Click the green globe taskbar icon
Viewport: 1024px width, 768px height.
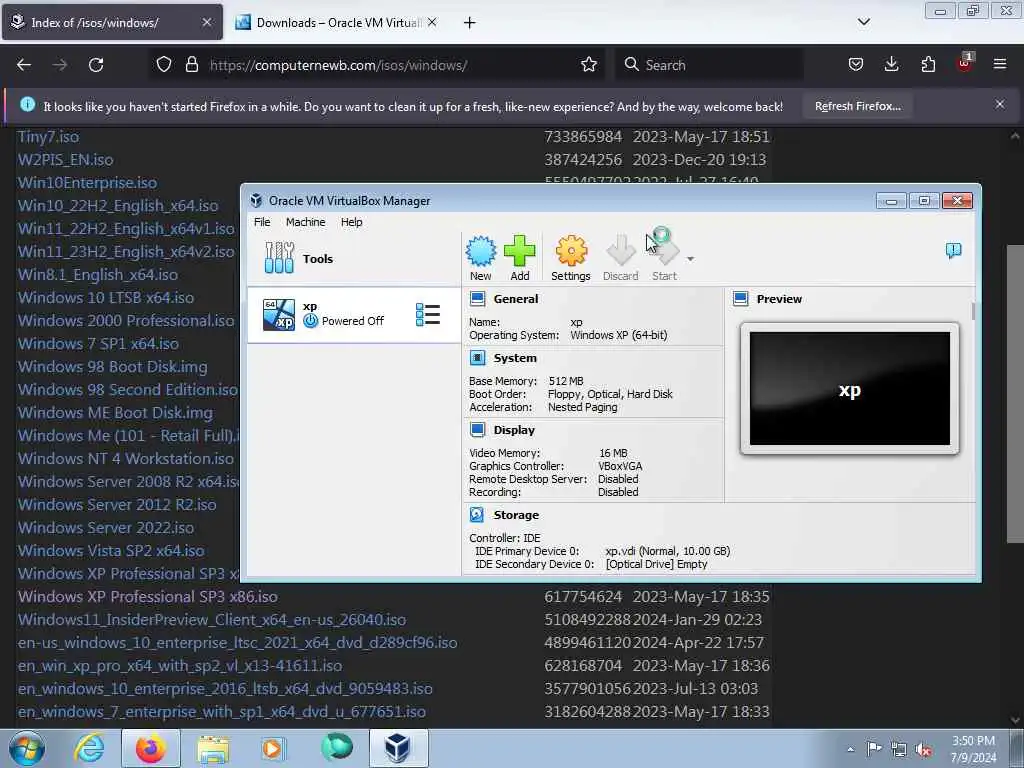[336, 748]
